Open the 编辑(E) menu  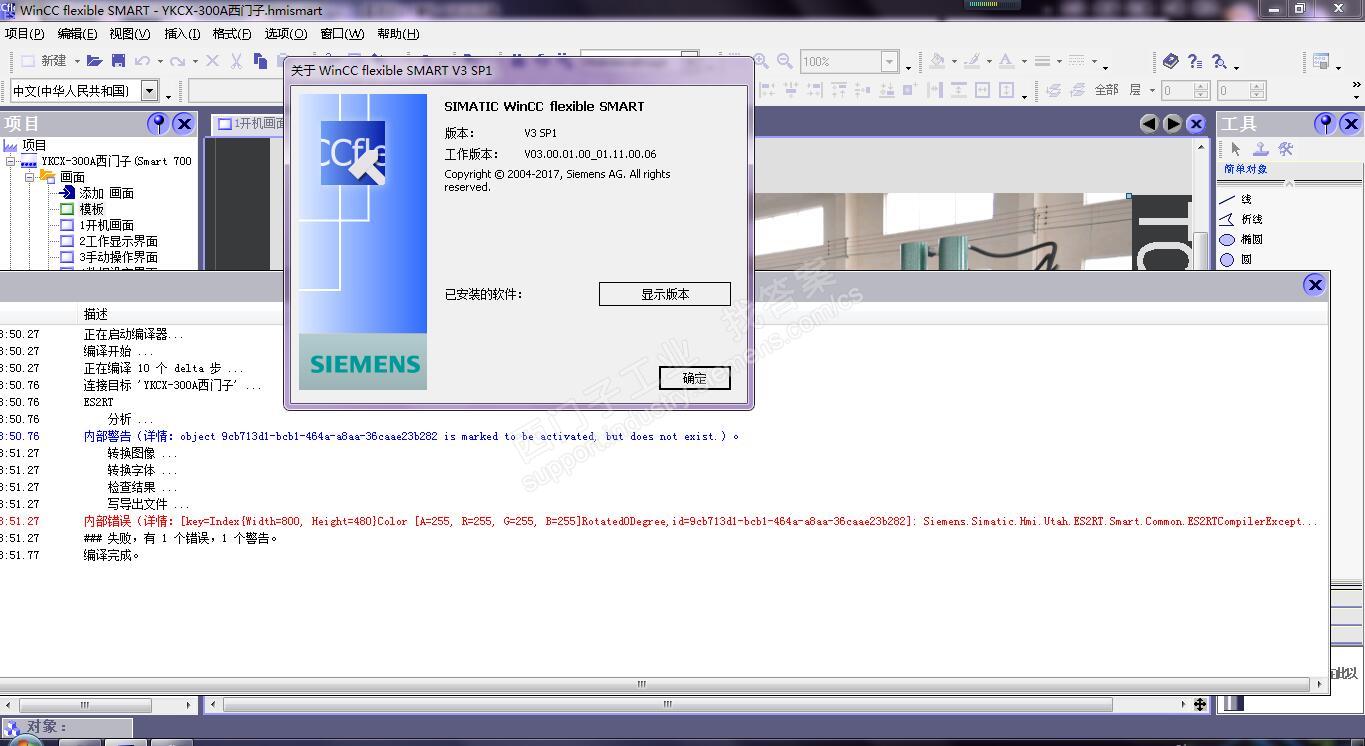click(77, 33)
